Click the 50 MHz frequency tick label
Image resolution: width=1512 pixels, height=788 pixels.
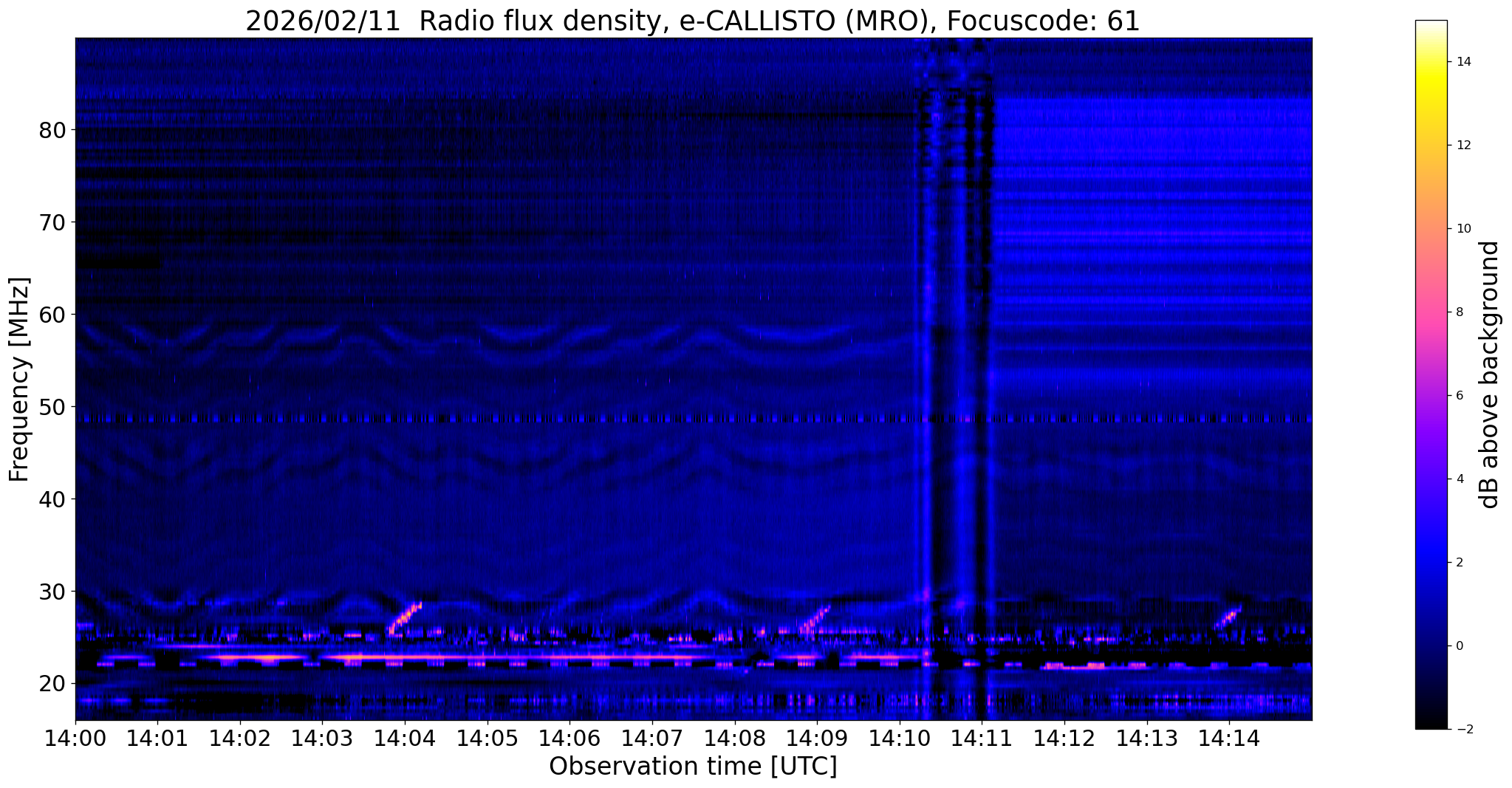point(52,407)
